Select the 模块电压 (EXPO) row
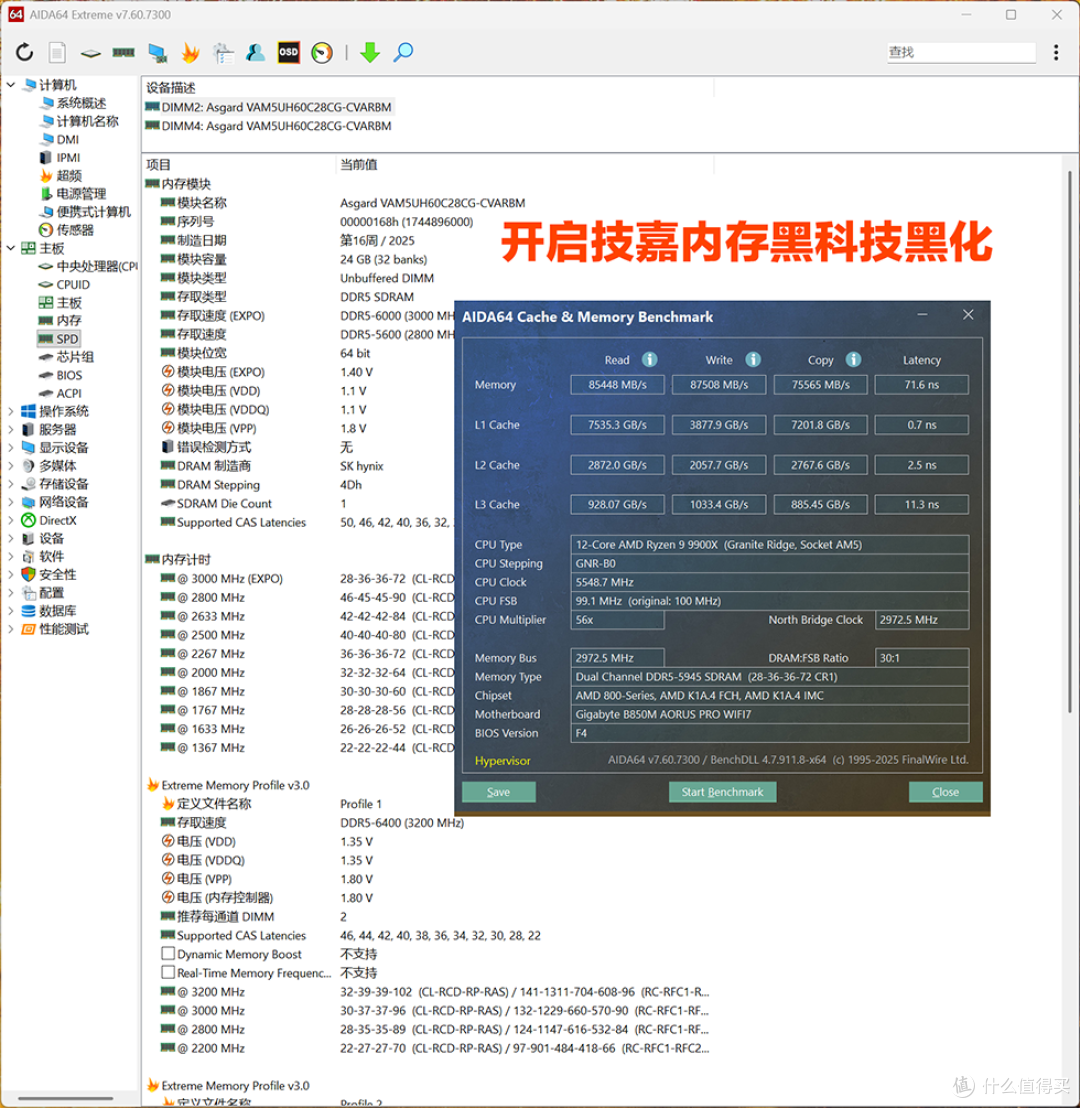The image size is (1080, 1108). (x=266, y=372)
